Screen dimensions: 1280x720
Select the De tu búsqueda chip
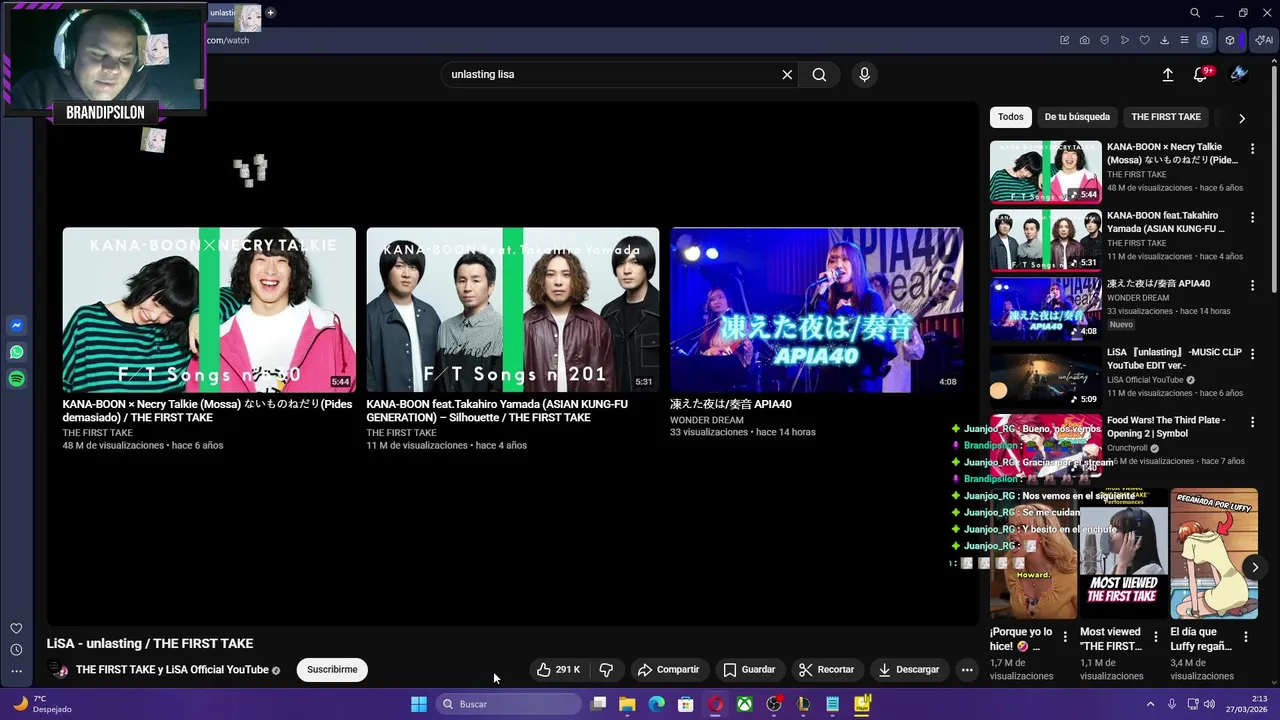pos(1077,117)
